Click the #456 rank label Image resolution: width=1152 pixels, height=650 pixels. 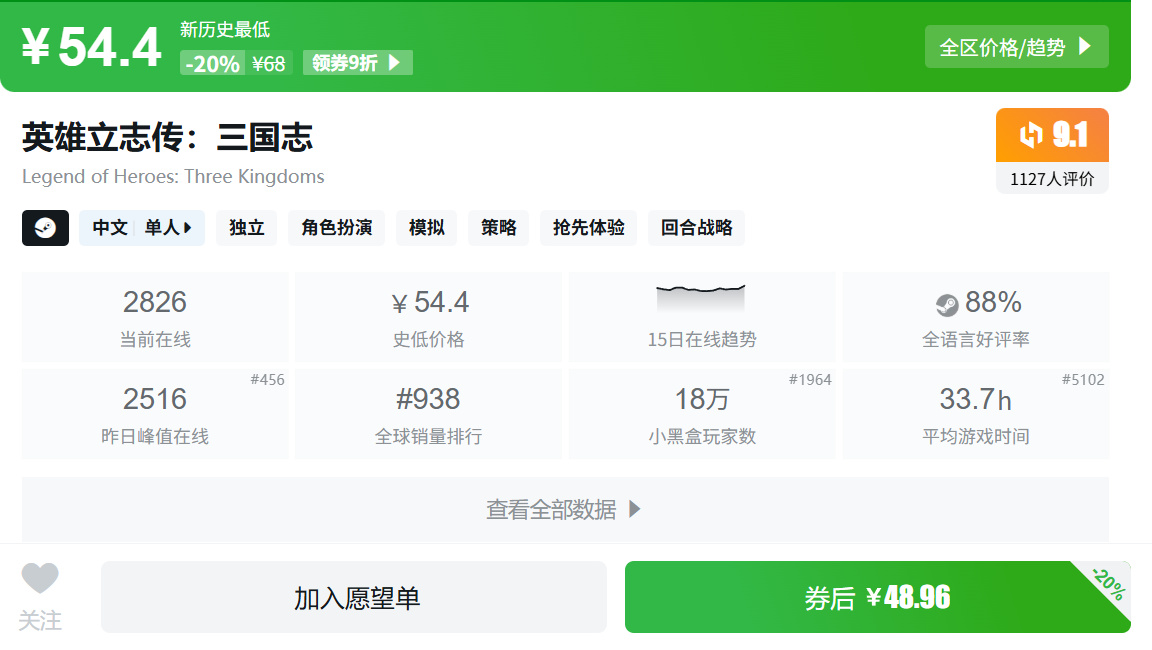pos(267,380)
